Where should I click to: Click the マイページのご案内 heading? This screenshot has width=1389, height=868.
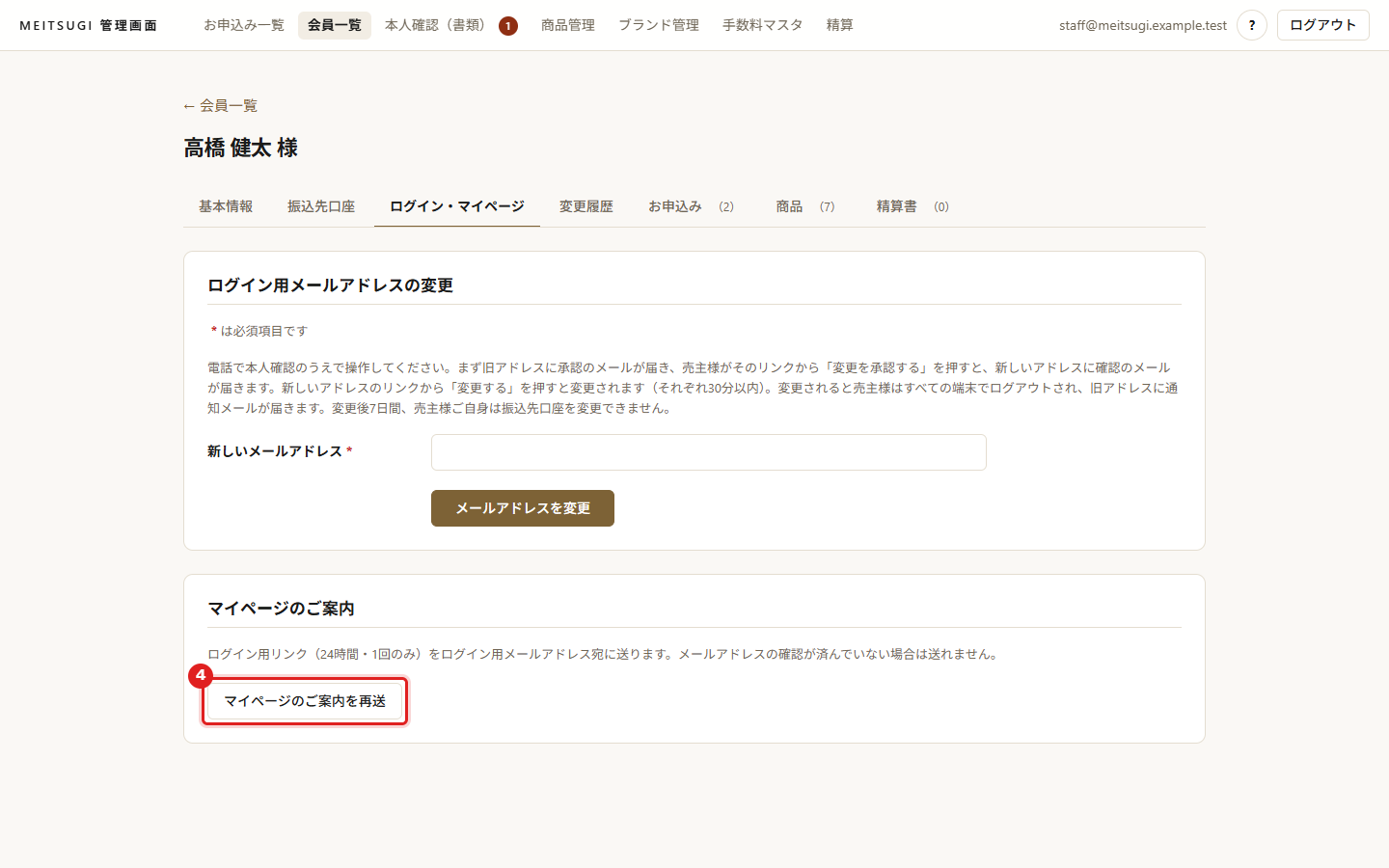click(x=281, y=609)
